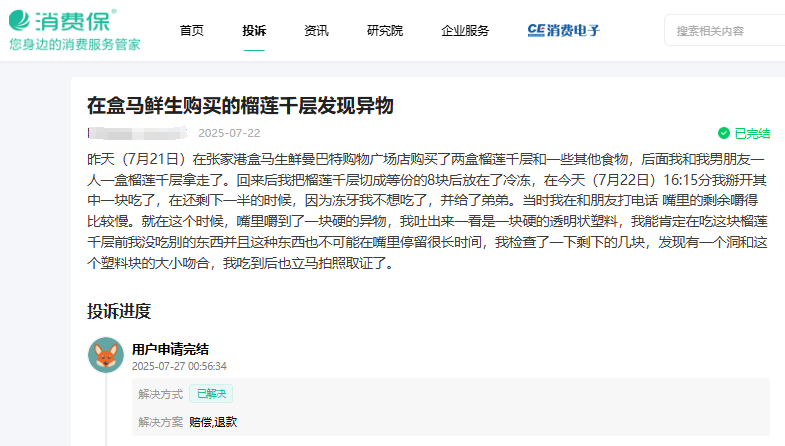Click the 用户申请完结 progress entry

click(x=170, y=349)
